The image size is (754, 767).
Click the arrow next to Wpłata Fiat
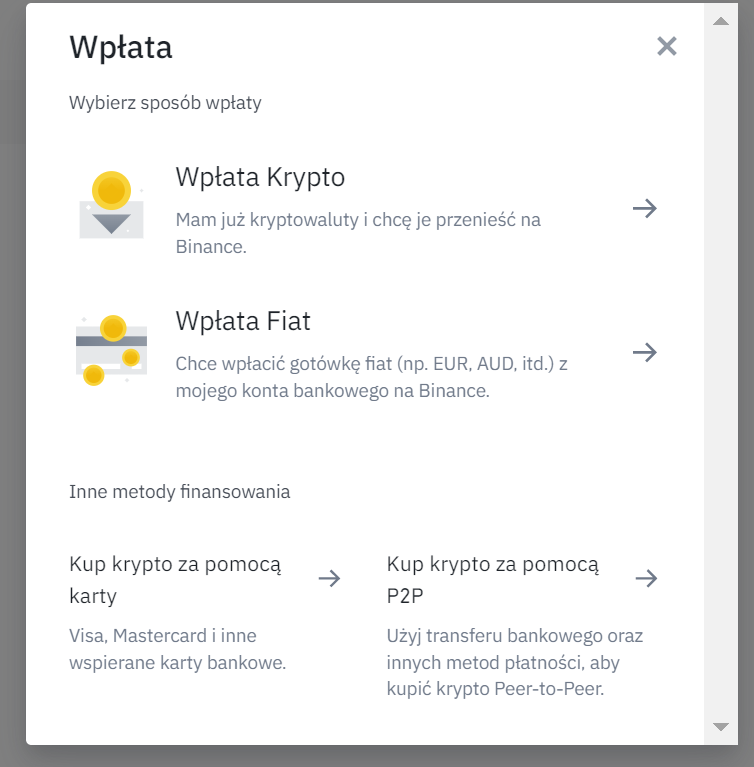[645, 352]
